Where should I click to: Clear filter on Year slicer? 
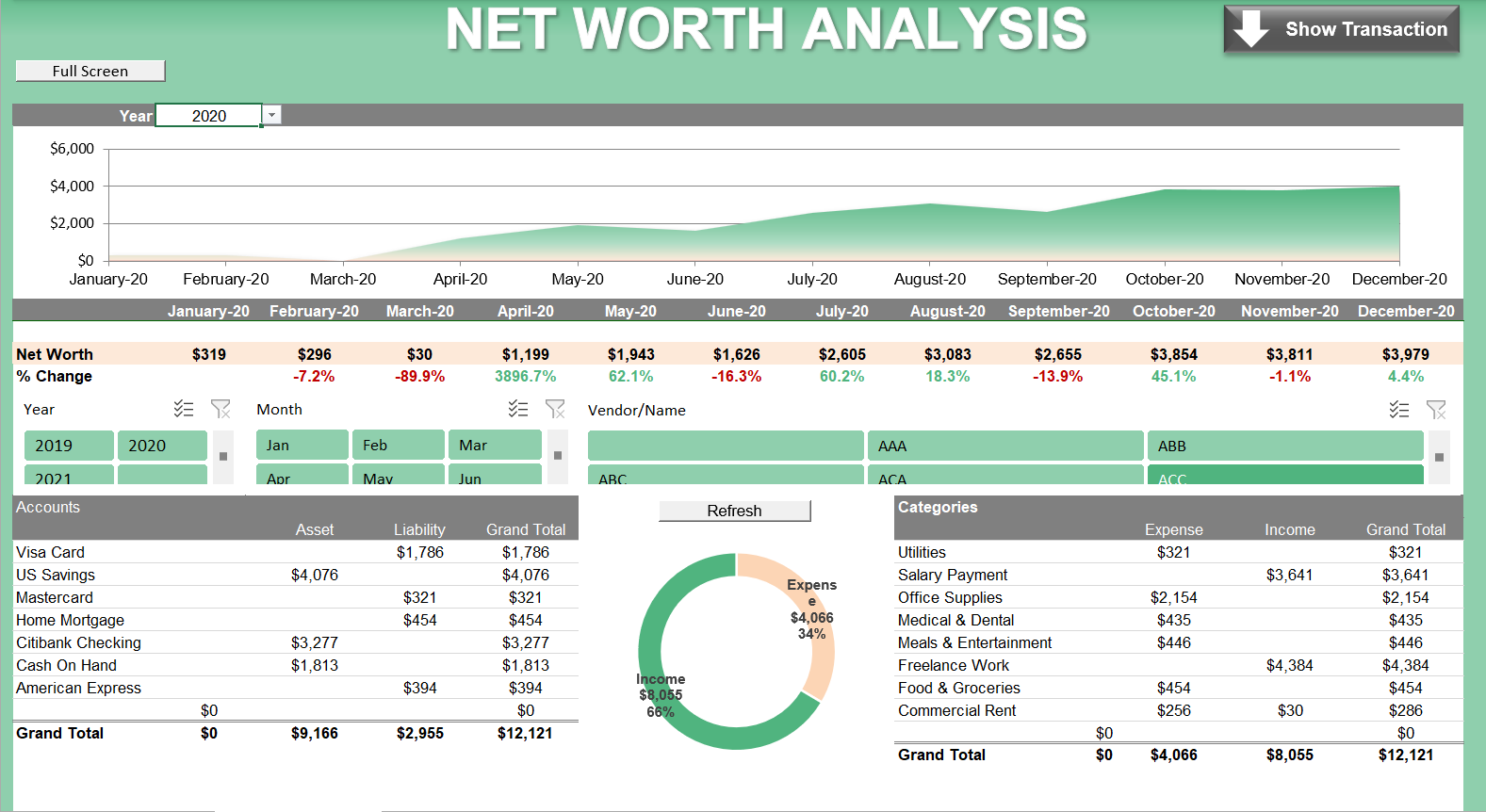(x=220, y=409)
